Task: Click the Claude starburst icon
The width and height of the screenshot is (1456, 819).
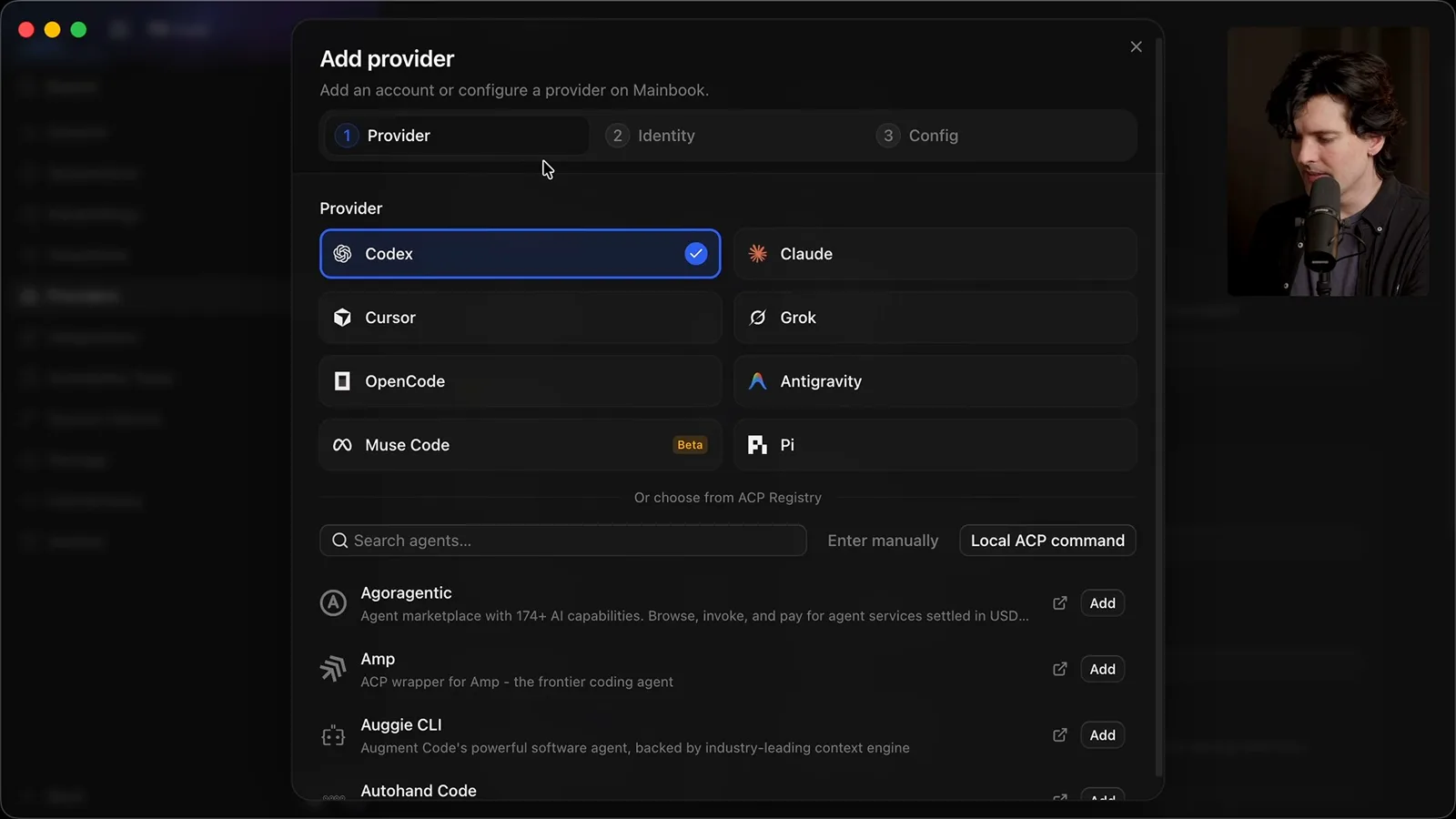Action: tap(757, 254)
